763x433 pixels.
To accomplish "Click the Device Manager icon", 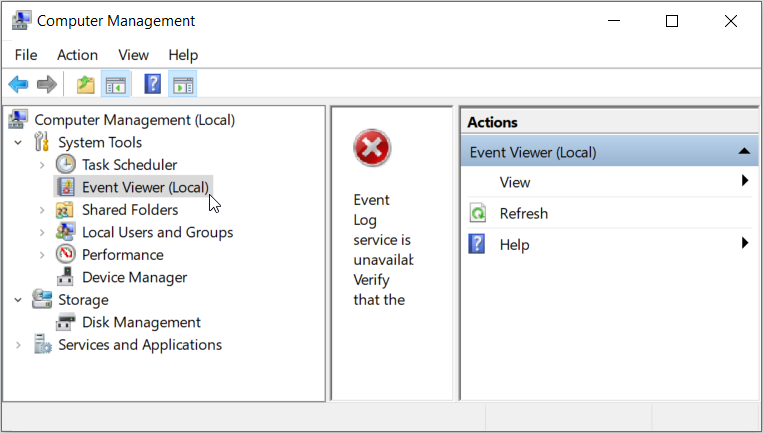I will [x=65, y=277].
